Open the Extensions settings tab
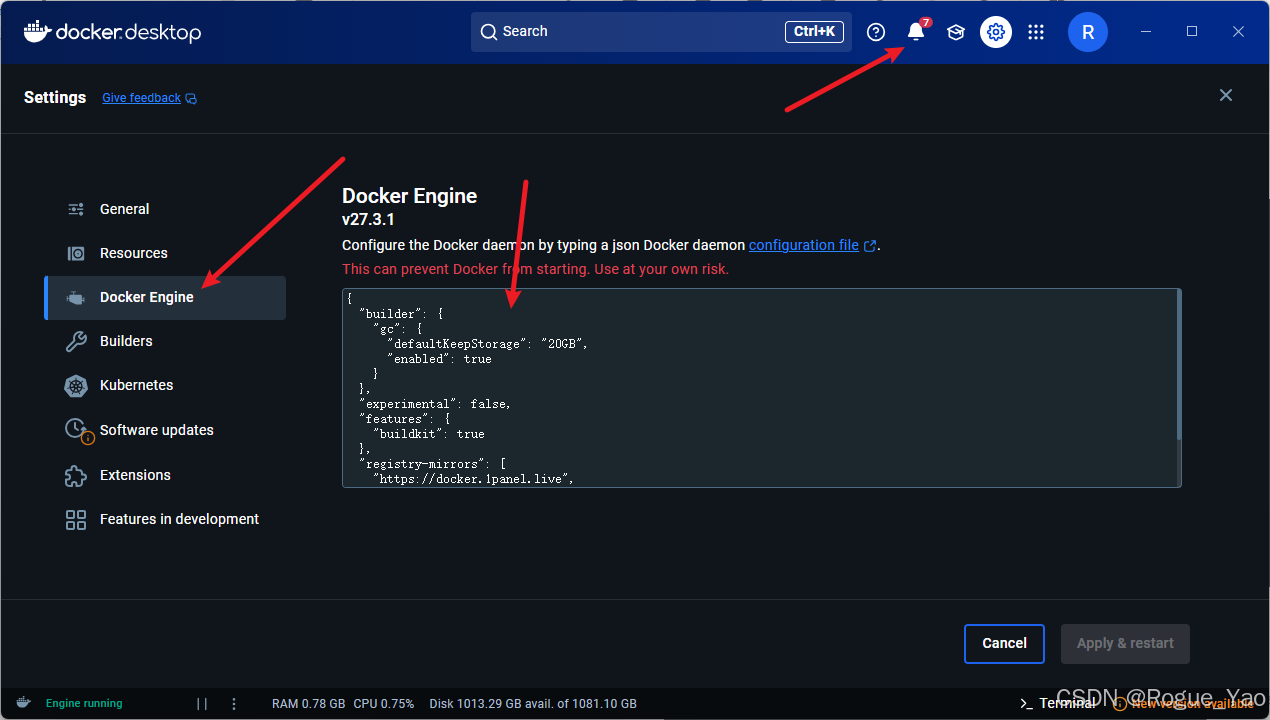The image size is (1270, 720). click(165, 475)
